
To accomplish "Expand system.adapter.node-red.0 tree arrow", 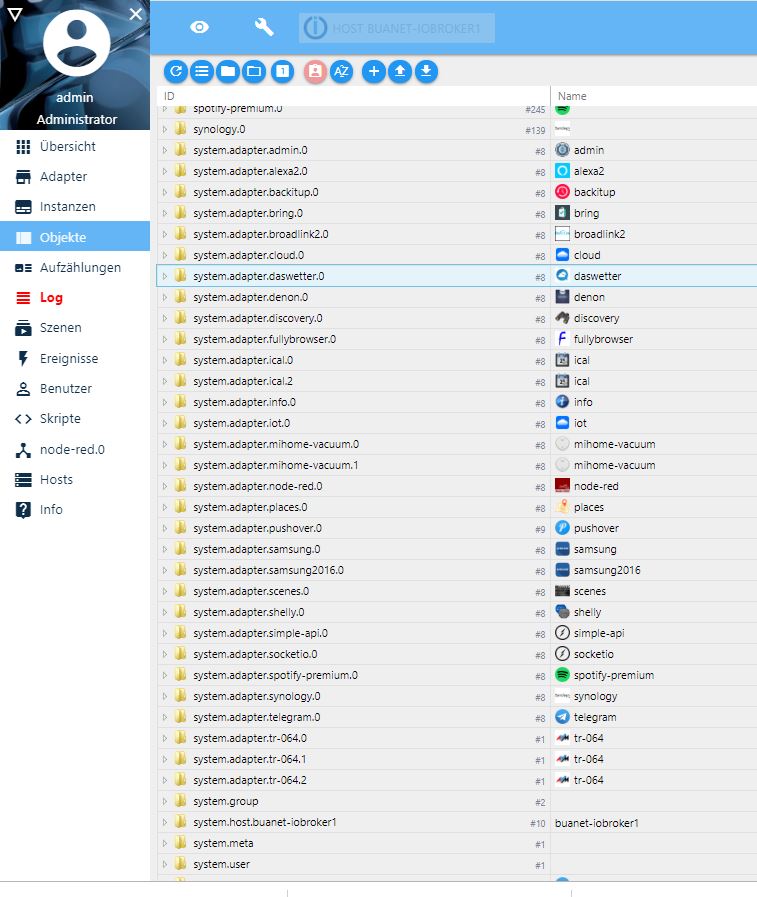I will (165, 486).
